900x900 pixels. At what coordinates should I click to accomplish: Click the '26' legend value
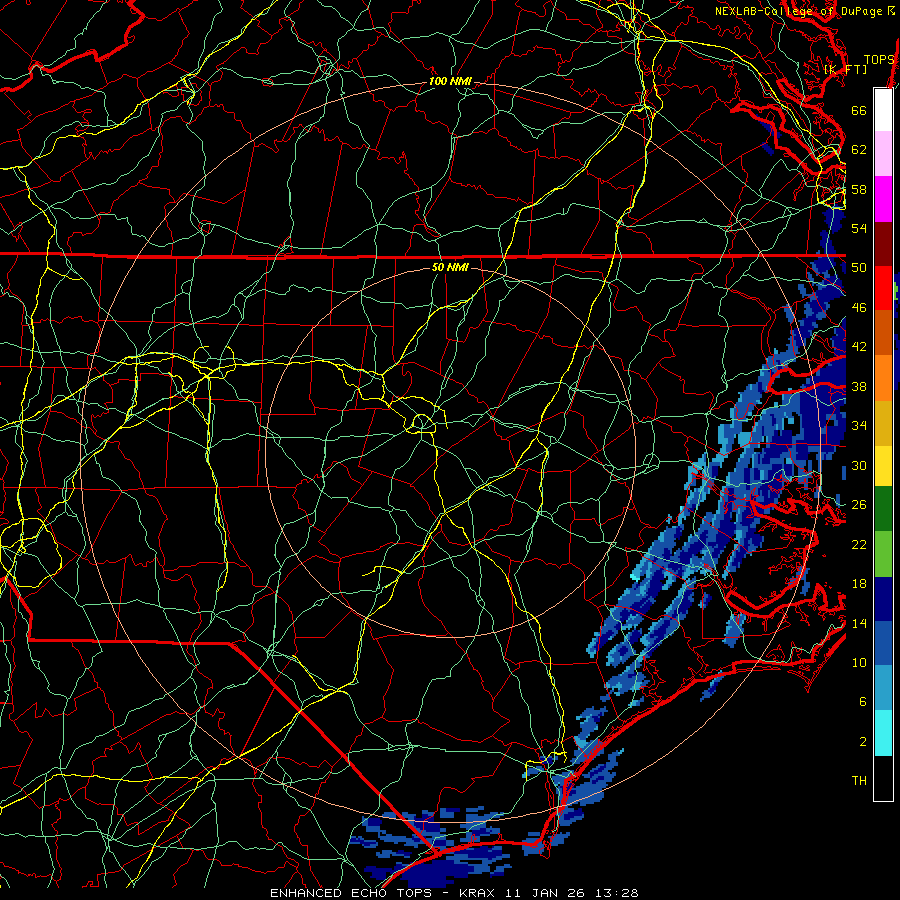[x=859, y=505]
